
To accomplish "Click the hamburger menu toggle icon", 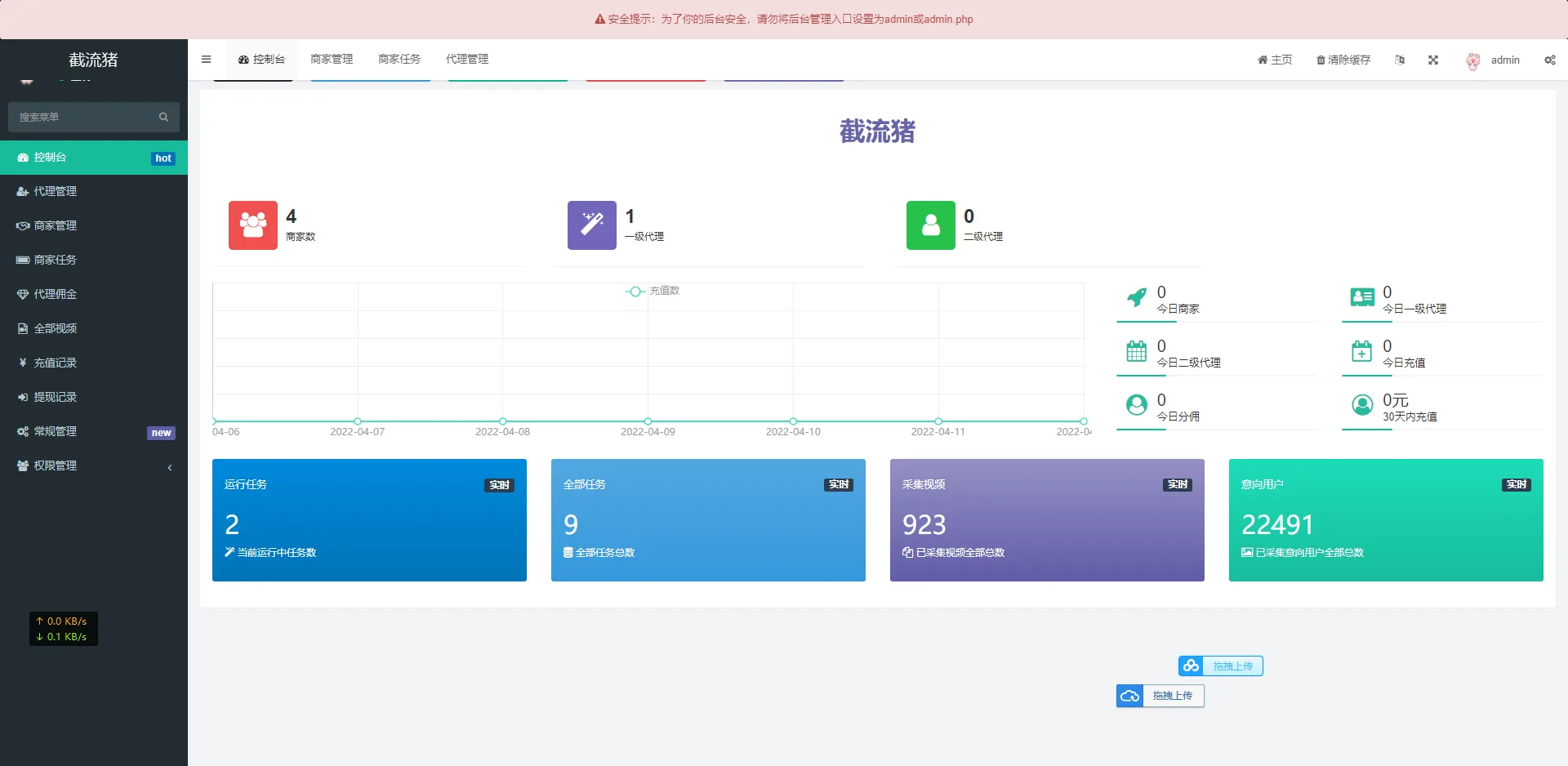I will tap(206, 60).
